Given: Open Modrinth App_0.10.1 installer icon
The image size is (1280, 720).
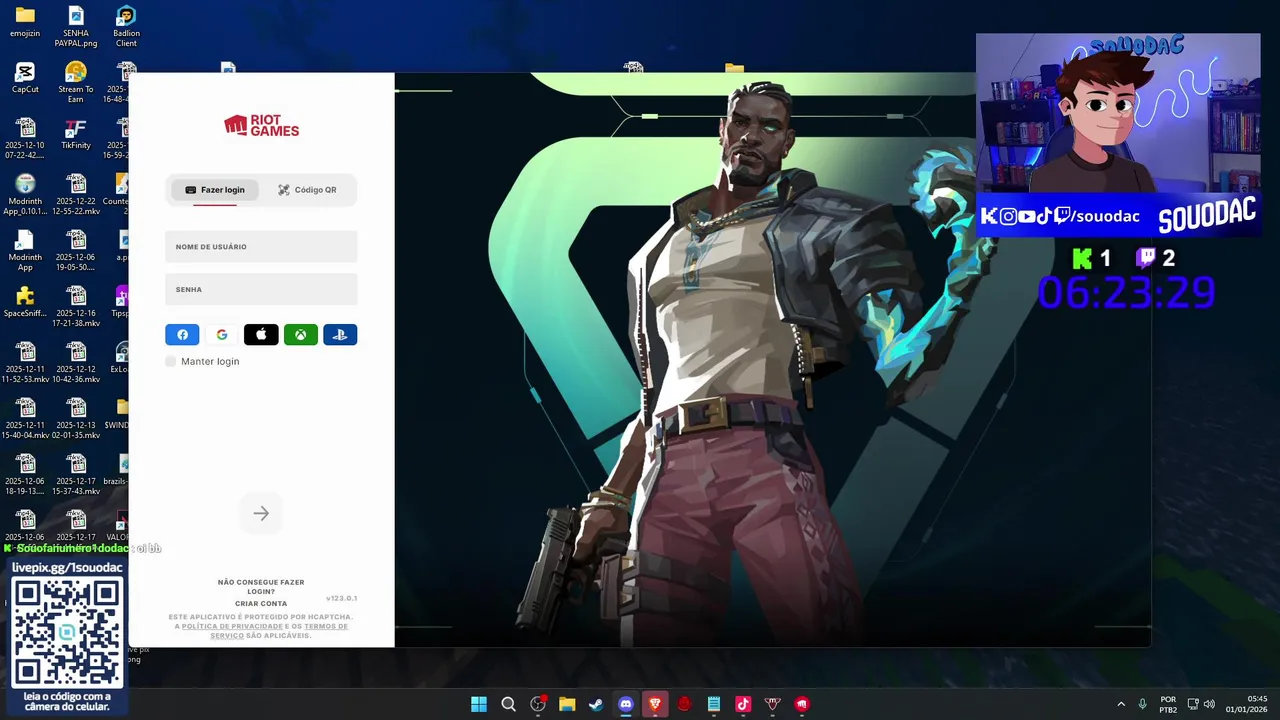Looking at the screenshot, I should point(25,195).
